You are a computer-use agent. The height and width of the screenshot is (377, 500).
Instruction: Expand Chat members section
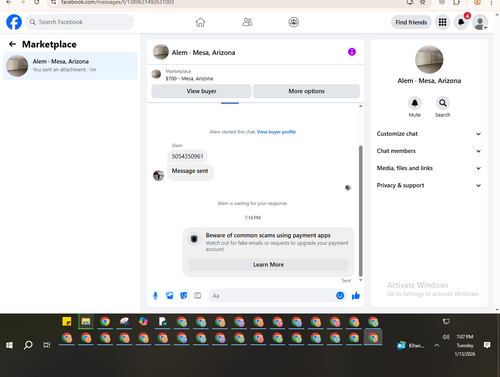coord(429,151)
